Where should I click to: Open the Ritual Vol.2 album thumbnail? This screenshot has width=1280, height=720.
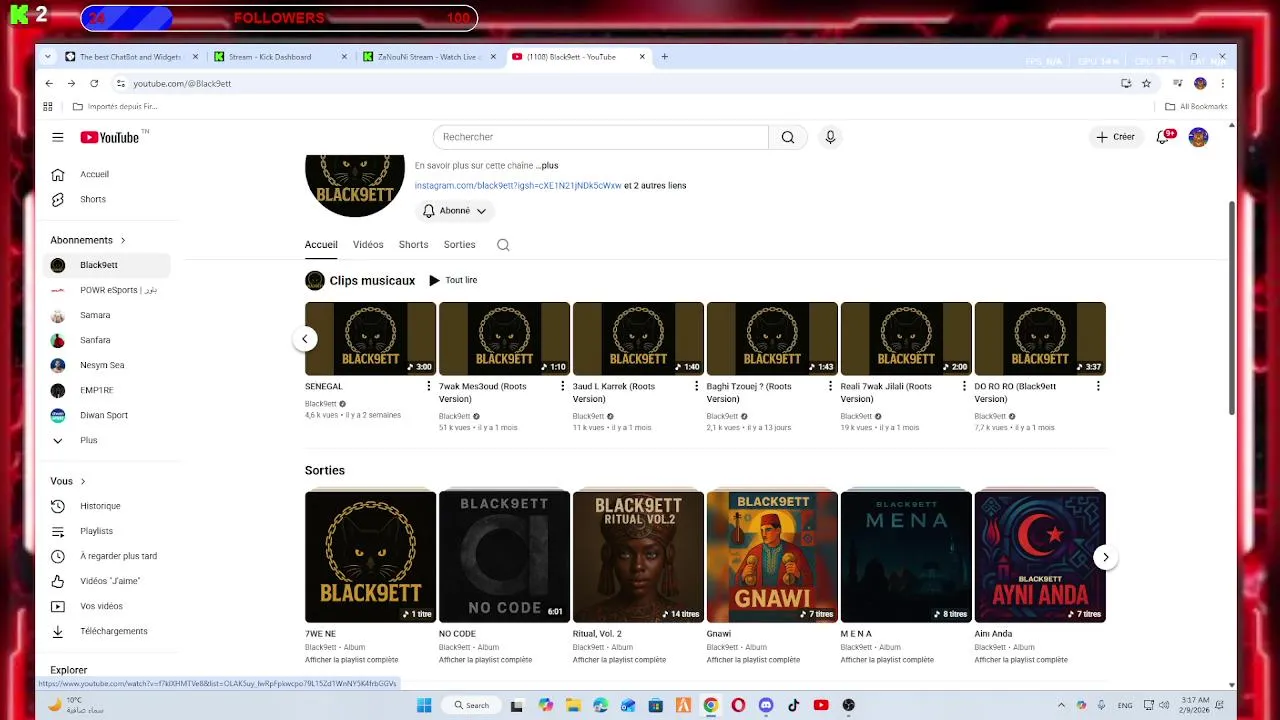coord(638,556)
